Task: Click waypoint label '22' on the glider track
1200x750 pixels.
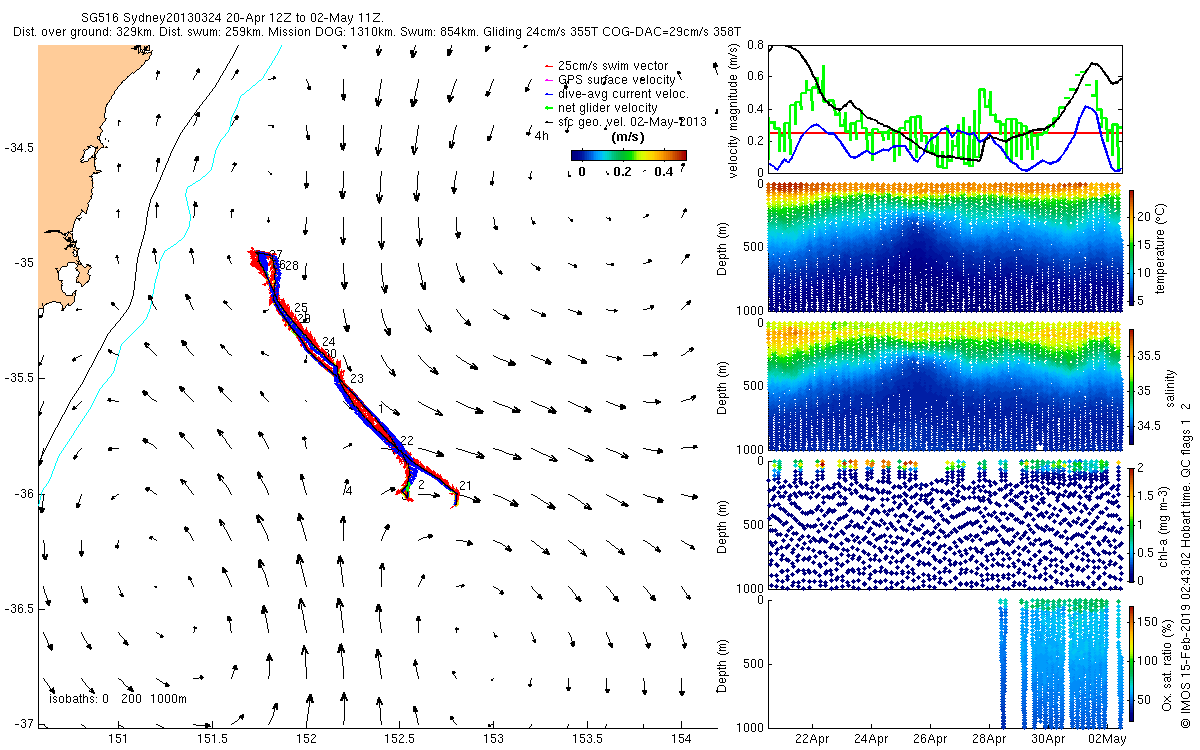Action: 406,441
